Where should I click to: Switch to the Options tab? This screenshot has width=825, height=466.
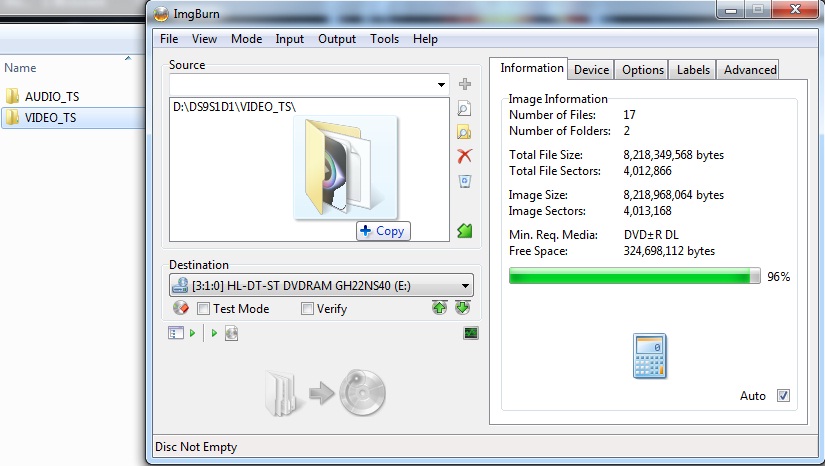(642, 70)
